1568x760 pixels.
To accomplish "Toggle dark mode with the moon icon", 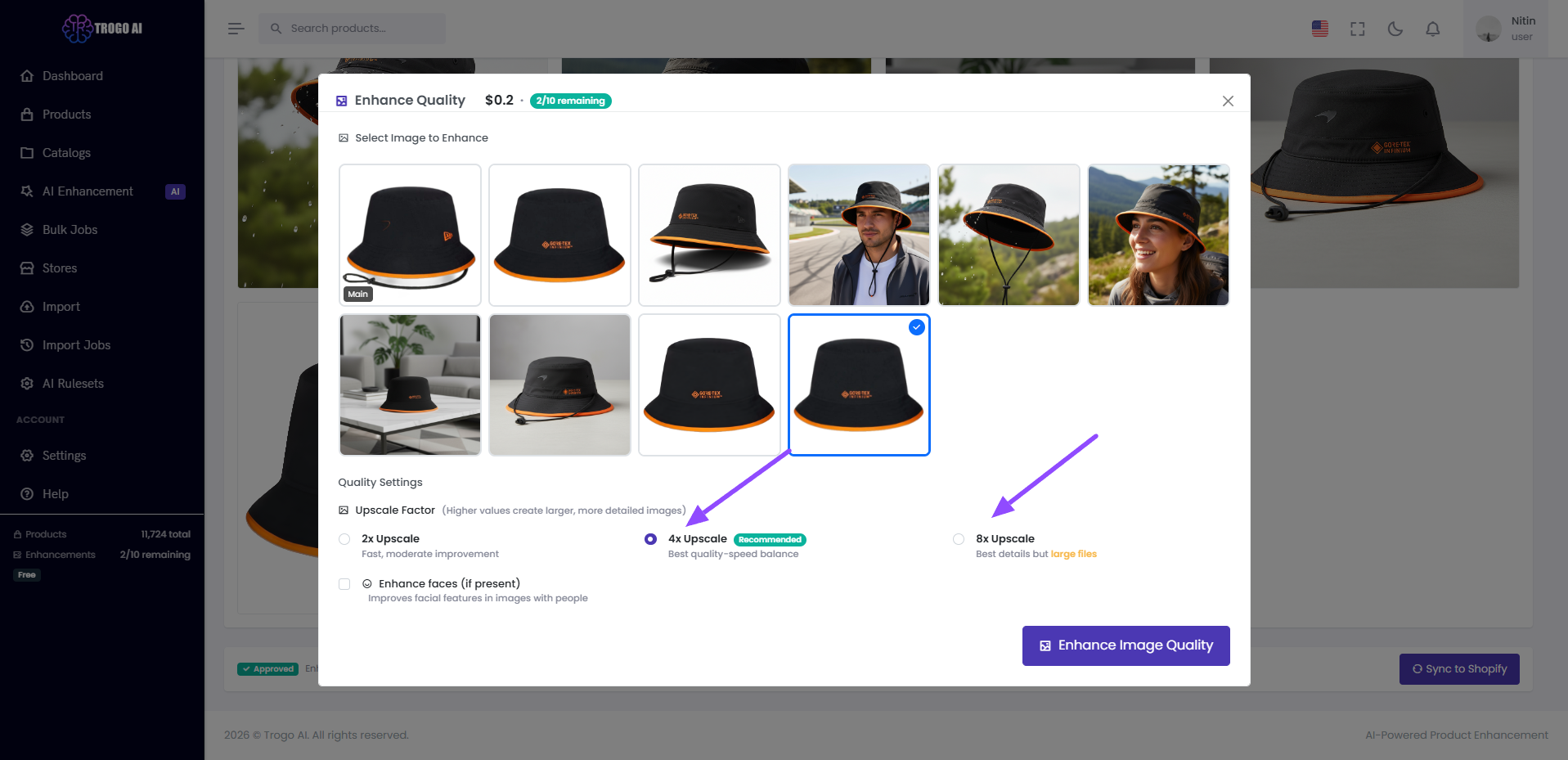I will (1395, 29).
